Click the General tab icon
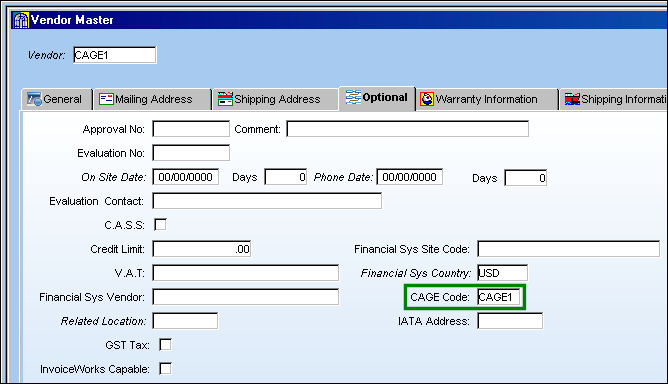 (34, 99)
